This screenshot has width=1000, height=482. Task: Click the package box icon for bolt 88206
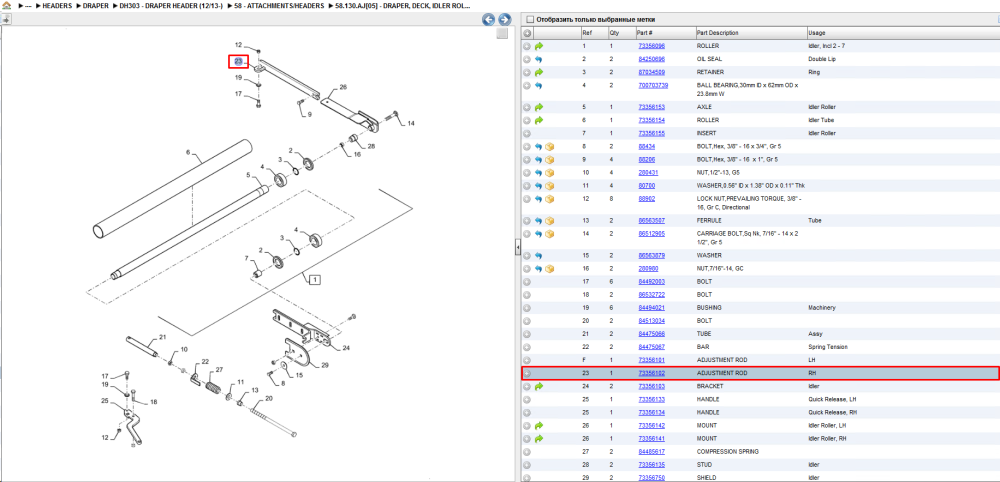[x=550, y=159]
